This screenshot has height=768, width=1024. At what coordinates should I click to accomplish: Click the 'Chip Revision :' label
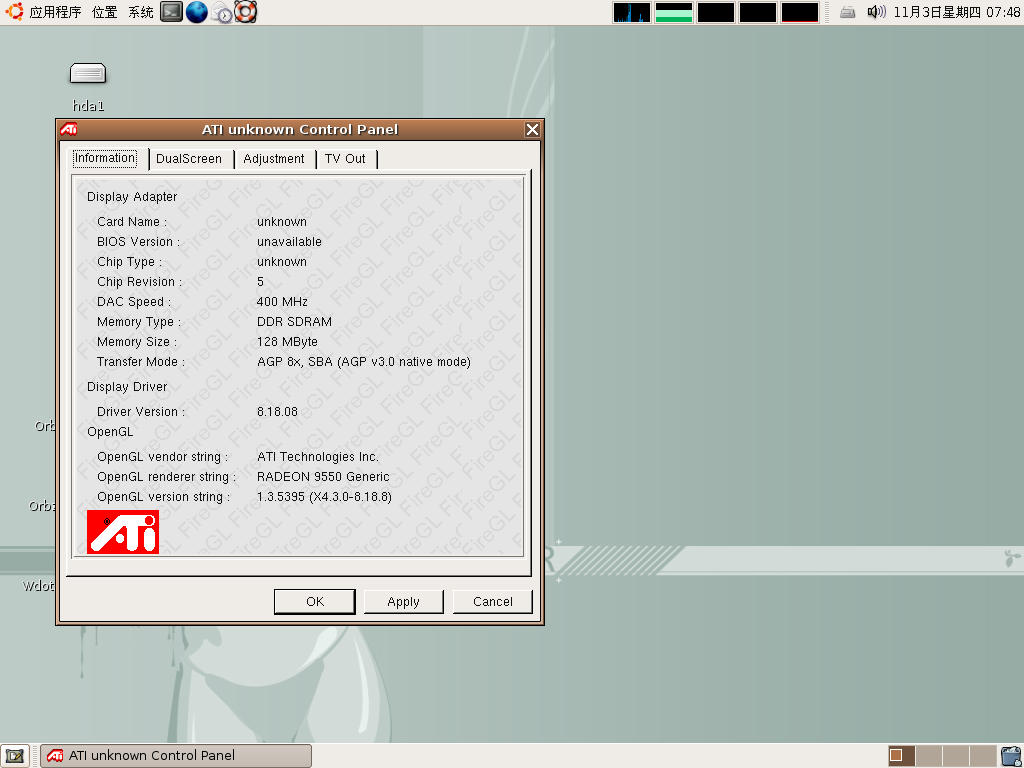tap(139, 281)
